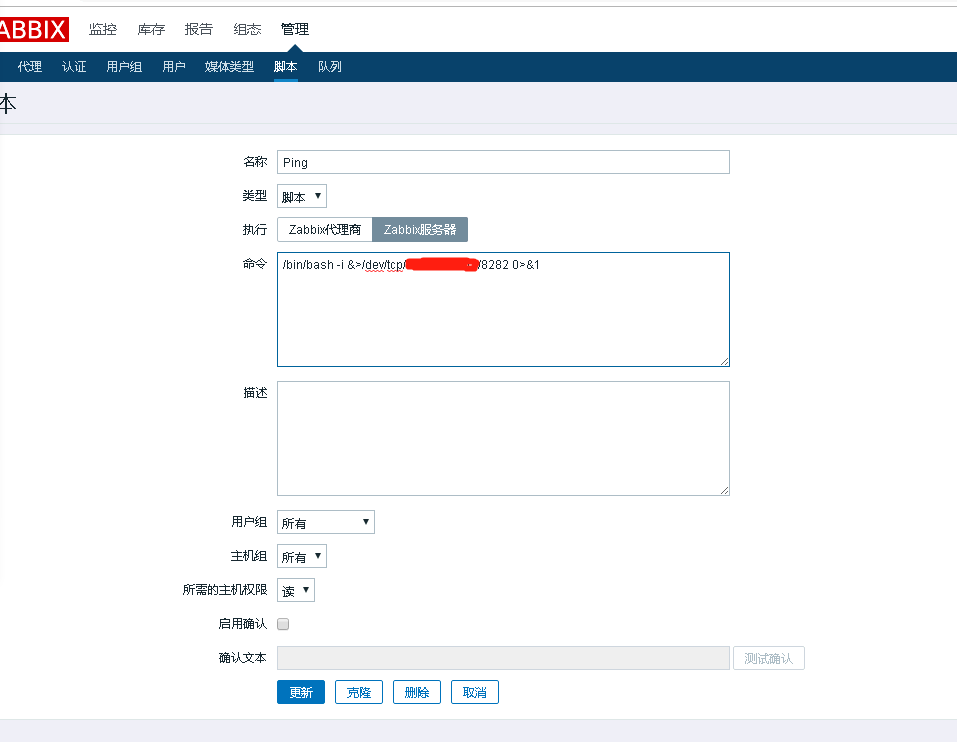957x742 pixels.
Task: Select Zabbix代理商 as execution target
Action: 325,229
